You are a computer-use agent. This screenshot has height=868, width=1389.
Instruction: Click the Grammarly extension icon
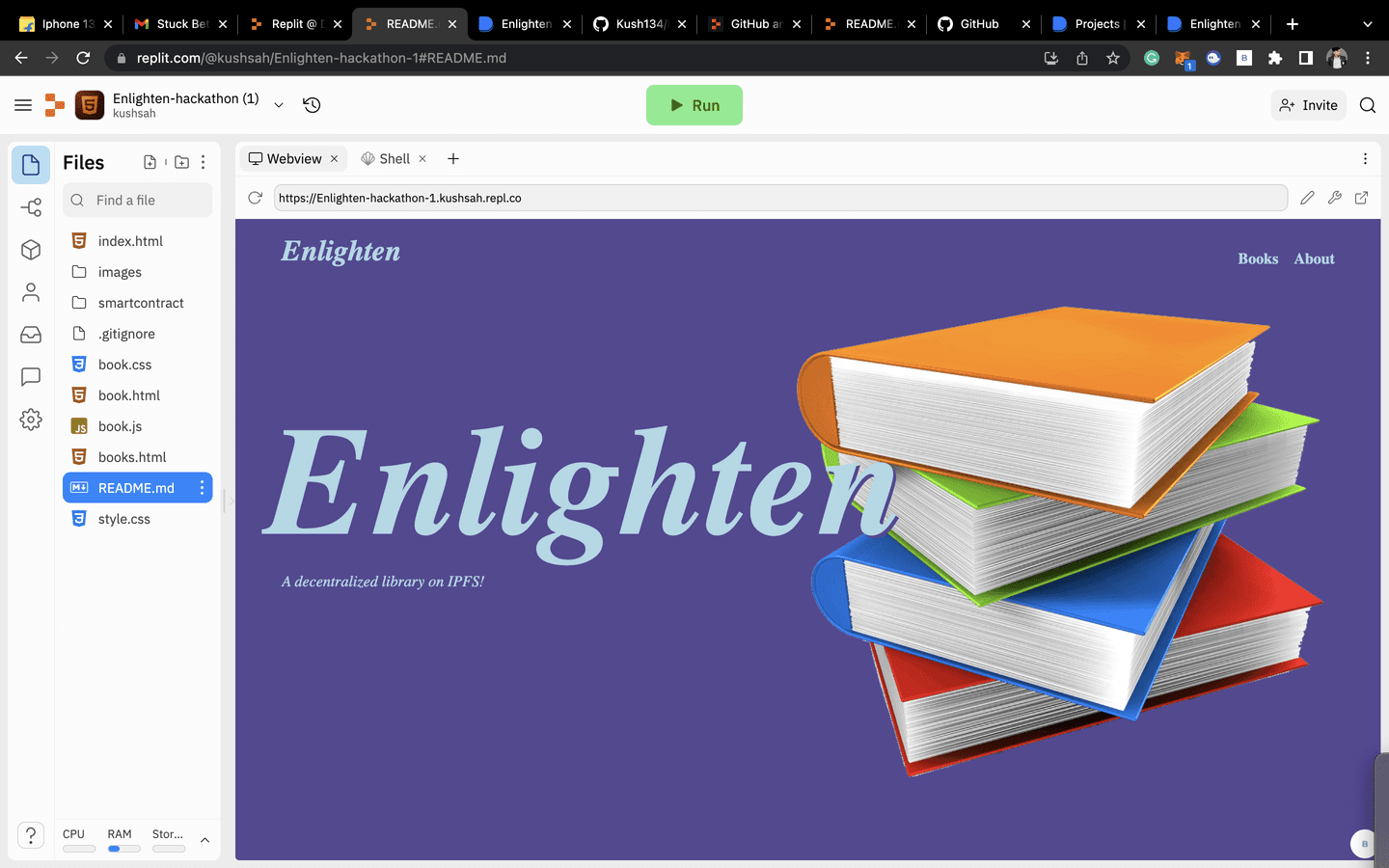tap(1152, 58)
